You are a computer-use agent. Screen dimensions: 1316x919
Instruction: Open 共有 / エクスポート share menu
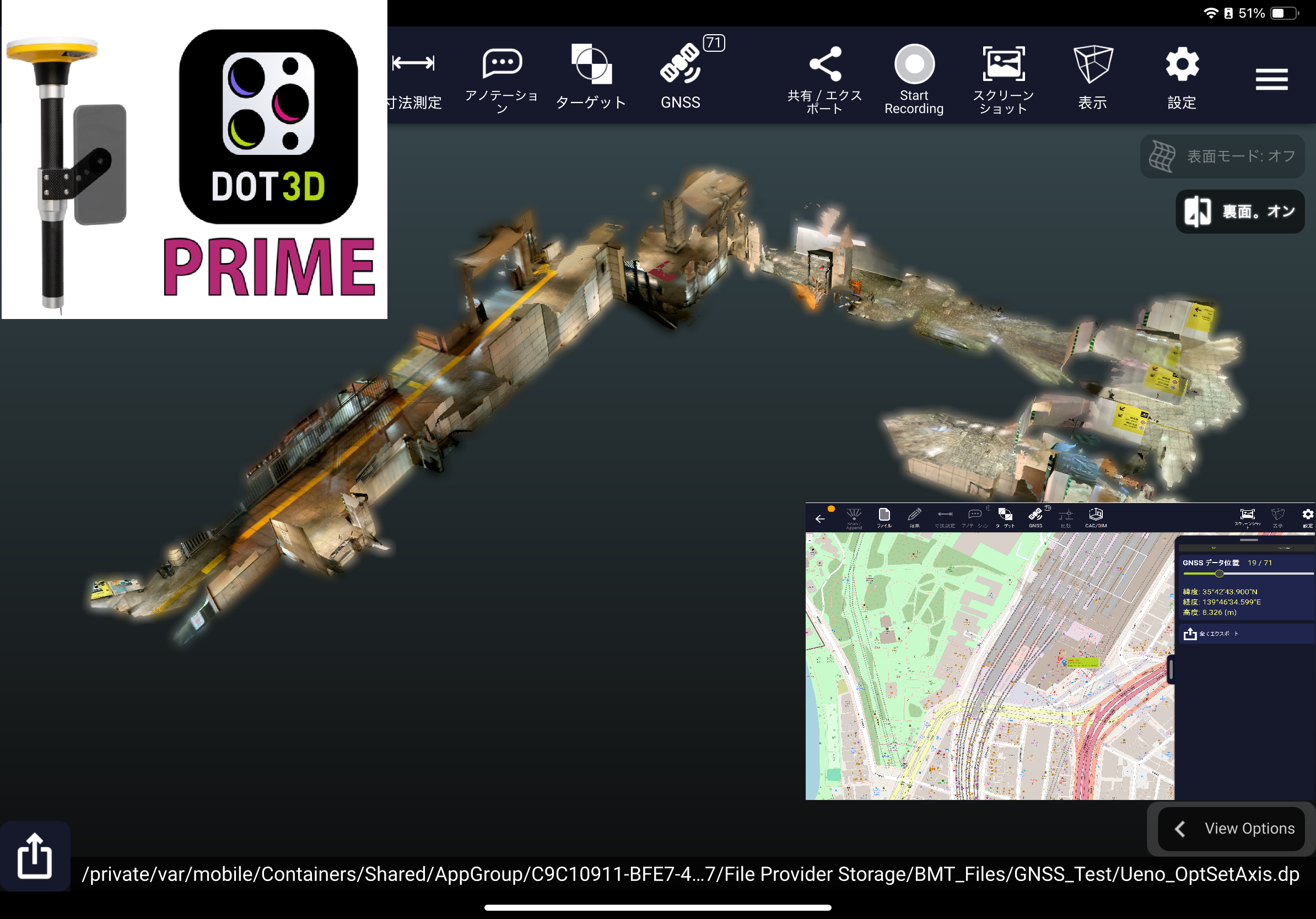(x=824, y=77)
